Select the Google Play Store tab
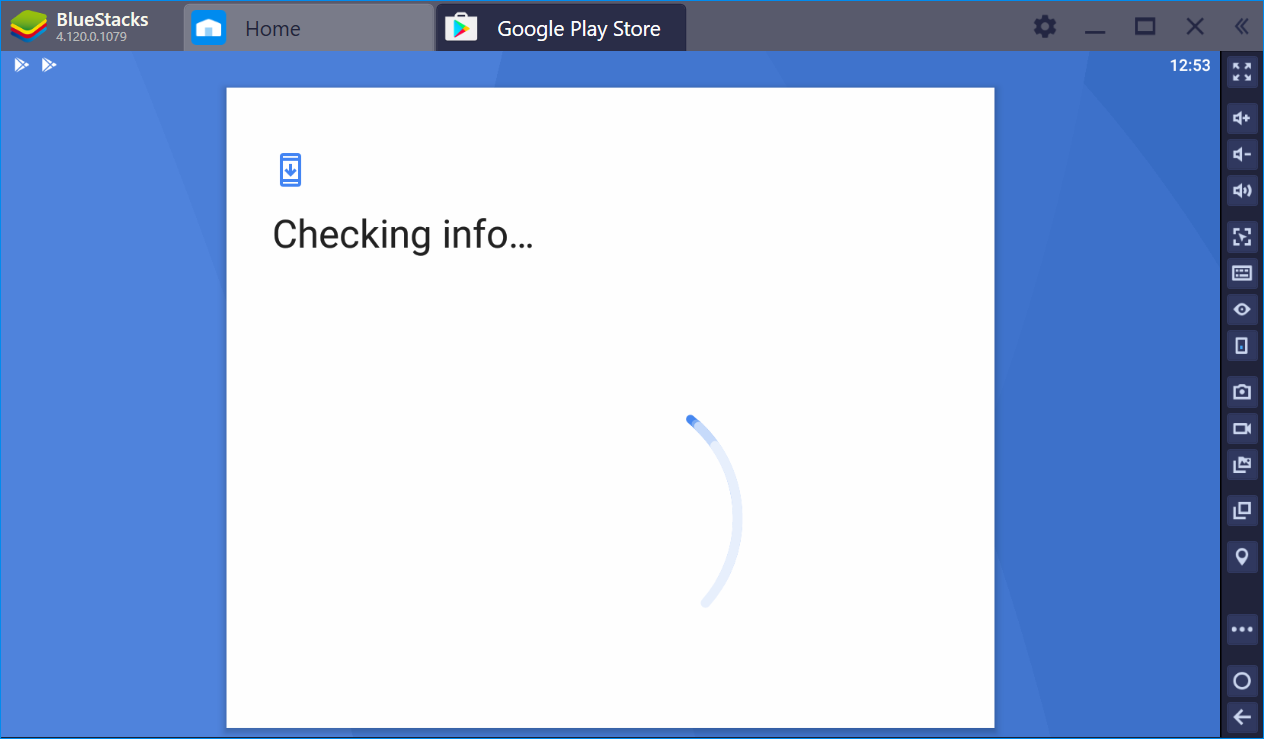The width and height of the screenshot is (1264, 739). [578, 28]
